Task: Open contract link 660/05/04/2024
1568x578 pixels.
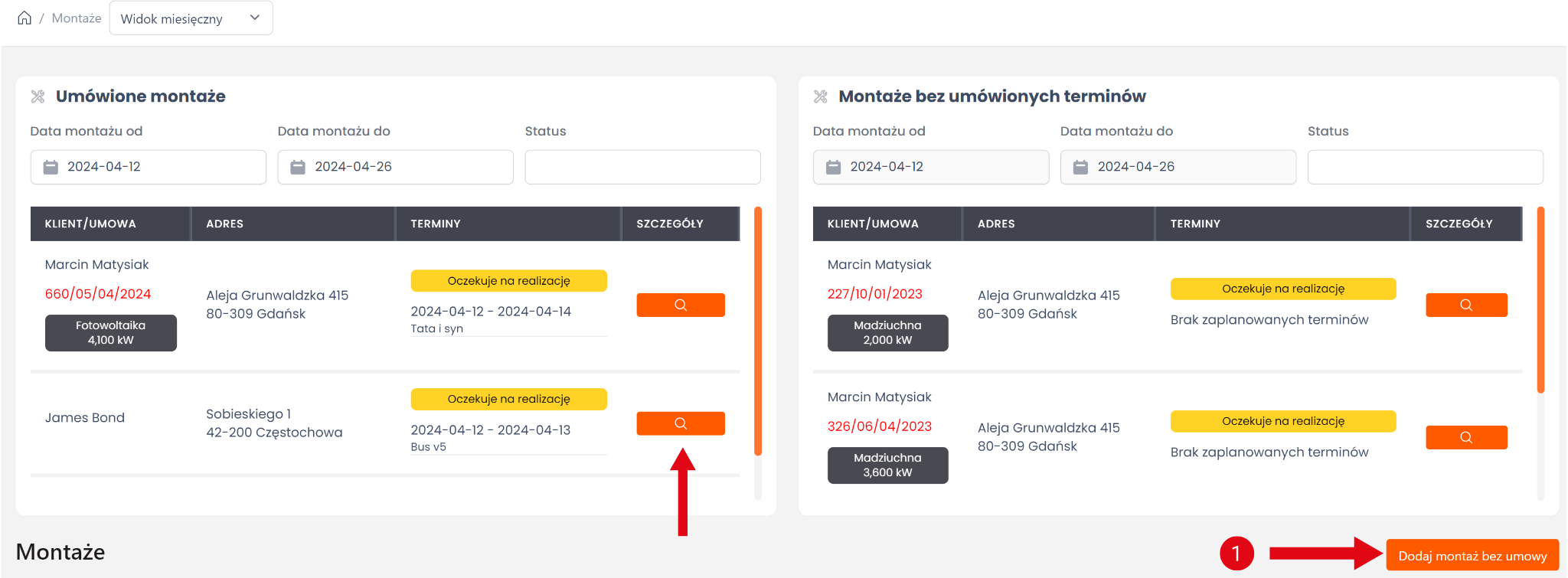Action: tap(98, 294)
